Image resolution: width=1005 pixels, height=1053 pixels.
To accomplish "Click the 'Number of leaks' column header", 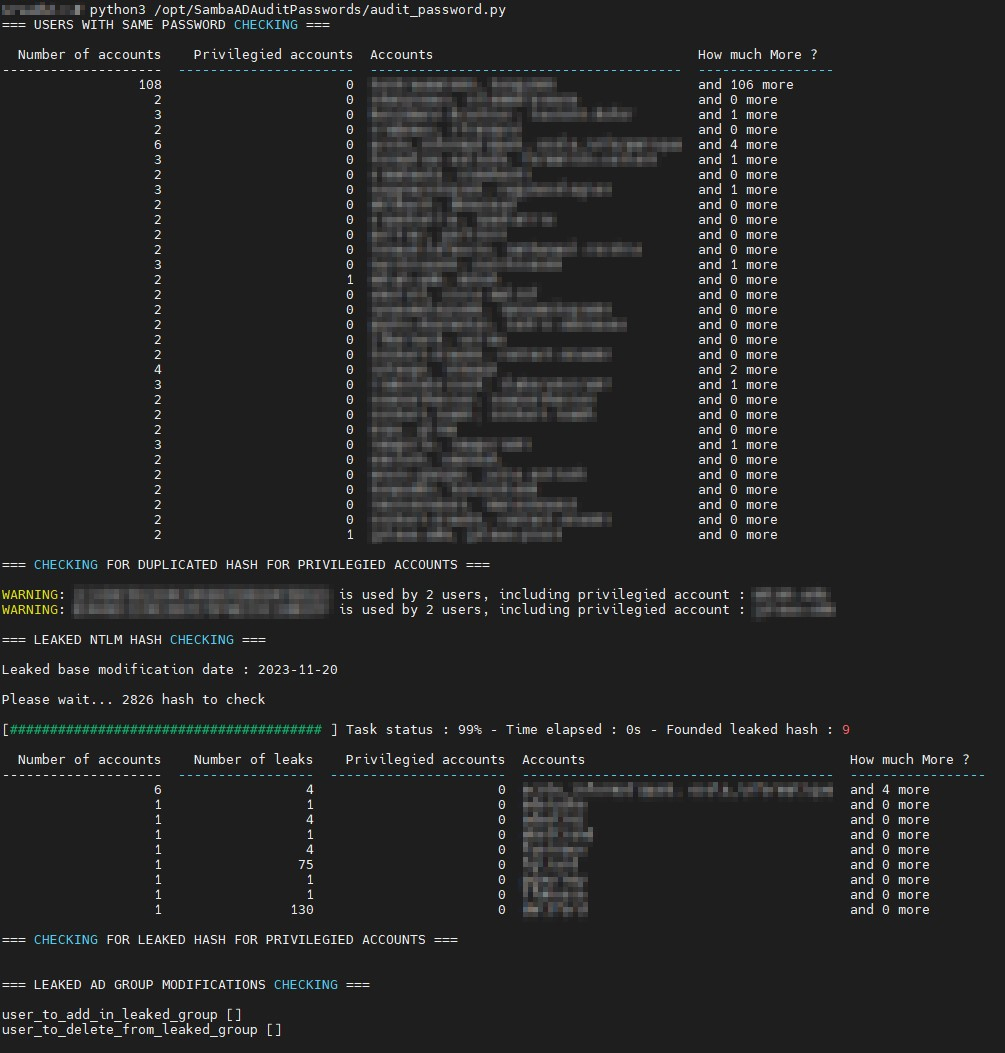I will pyautogui.click(x=253, y=760).
